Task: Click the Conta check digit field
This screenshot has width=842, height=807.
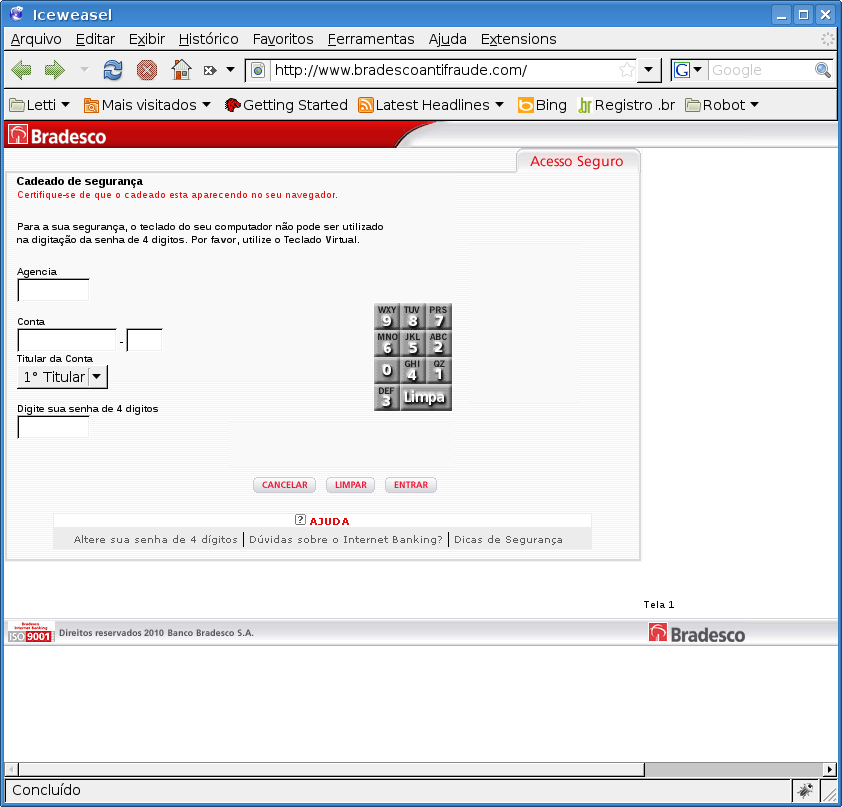Action: (144, 340)
